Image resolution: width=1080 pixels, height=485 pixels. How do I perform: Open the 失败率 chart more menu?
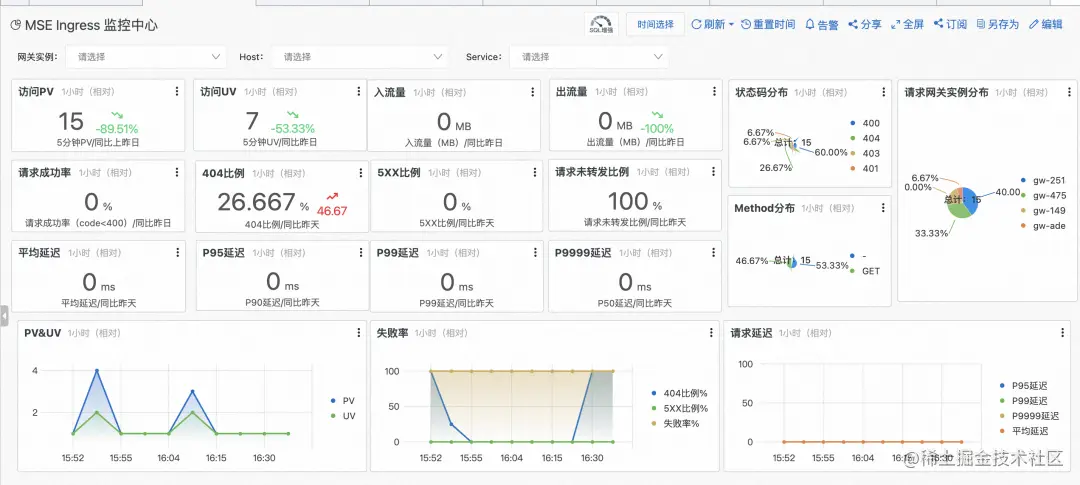[x=711, y=333]
